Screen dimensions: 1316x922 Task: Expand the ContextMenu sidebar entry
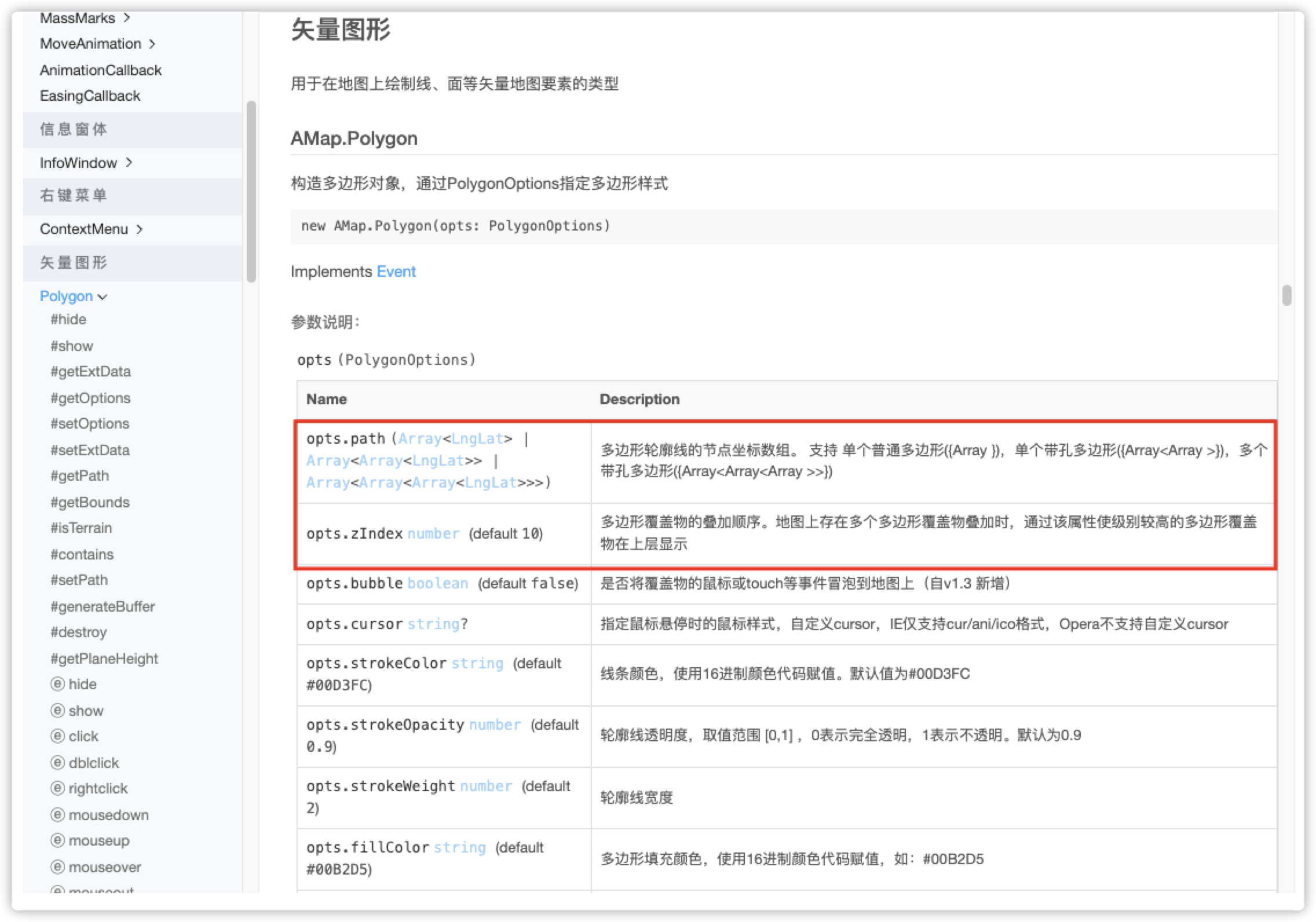pyautogui.click(x=139, y=229)
